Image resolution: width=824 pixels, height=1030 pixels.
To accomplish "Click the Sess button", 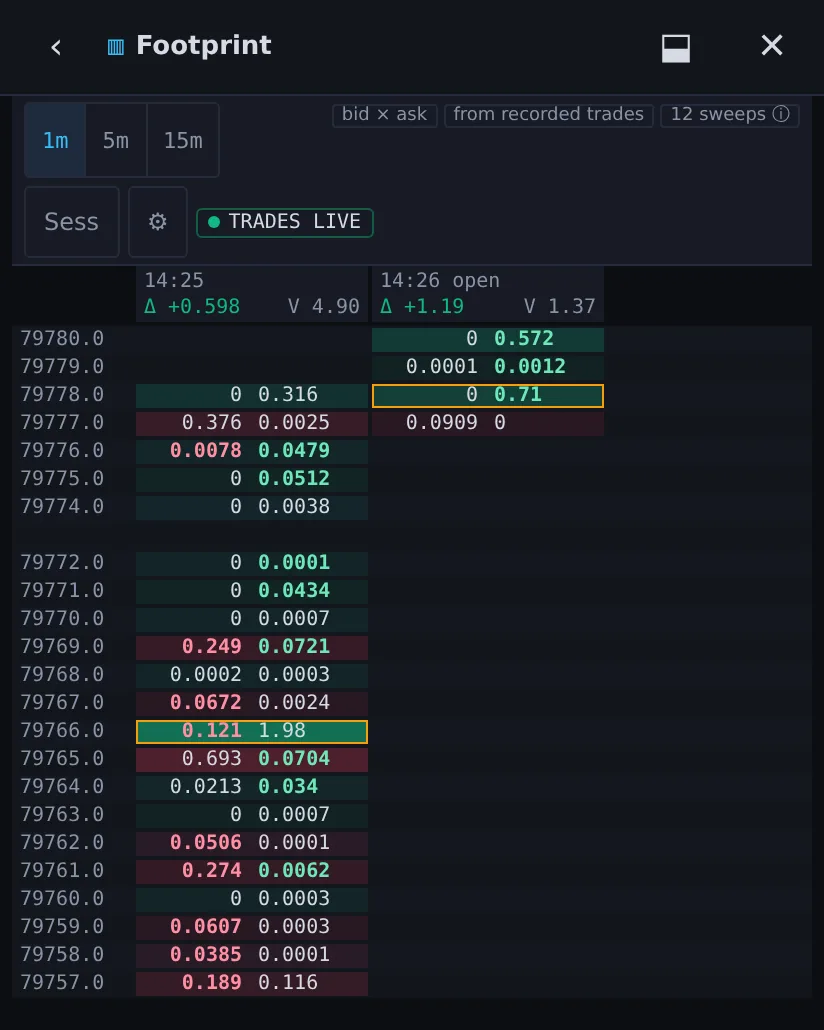I will [x=72, y=222].
